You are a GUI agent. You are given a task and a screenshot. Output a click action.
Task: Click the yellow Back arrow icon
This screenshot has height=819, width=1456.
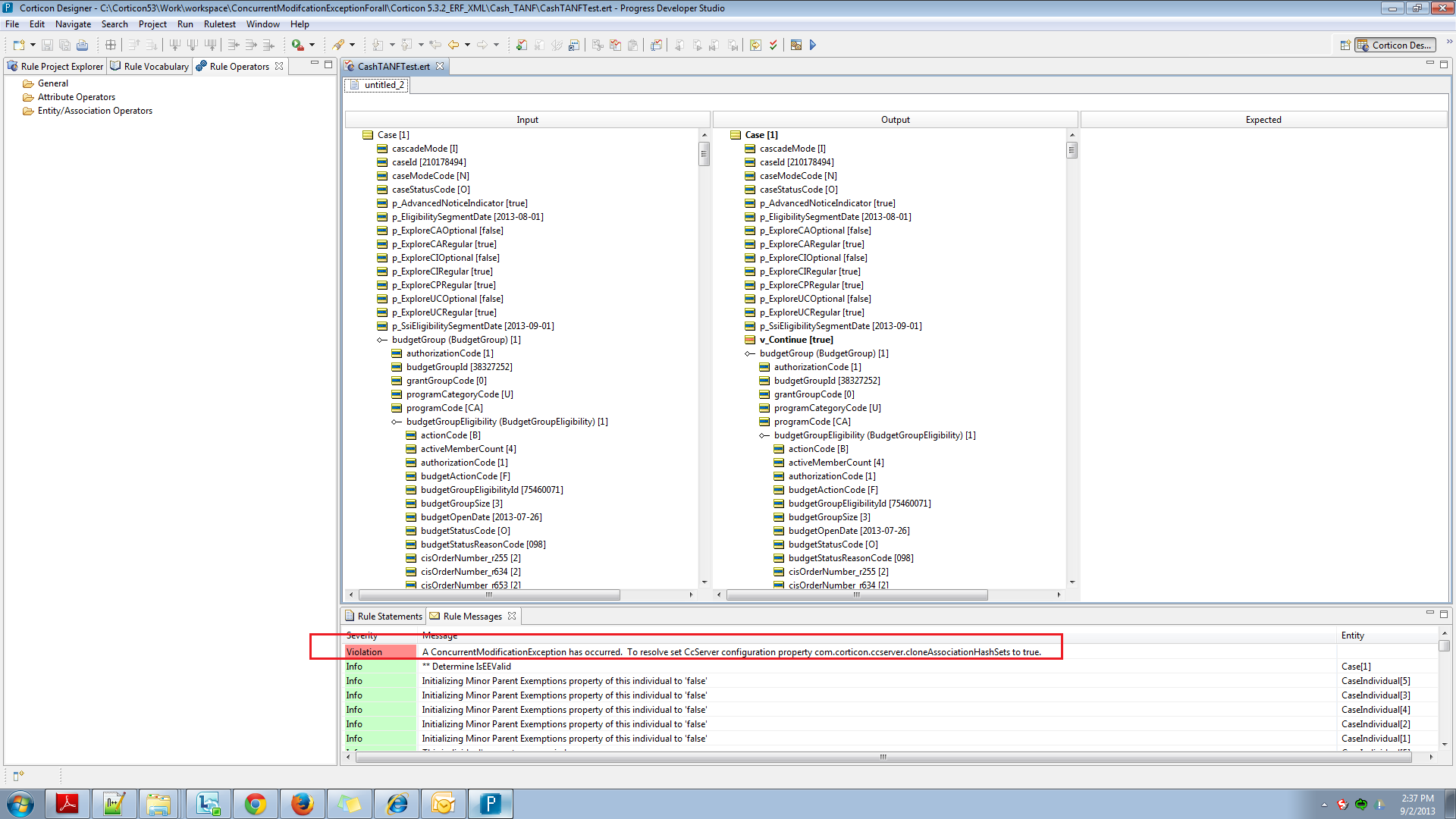453,45
